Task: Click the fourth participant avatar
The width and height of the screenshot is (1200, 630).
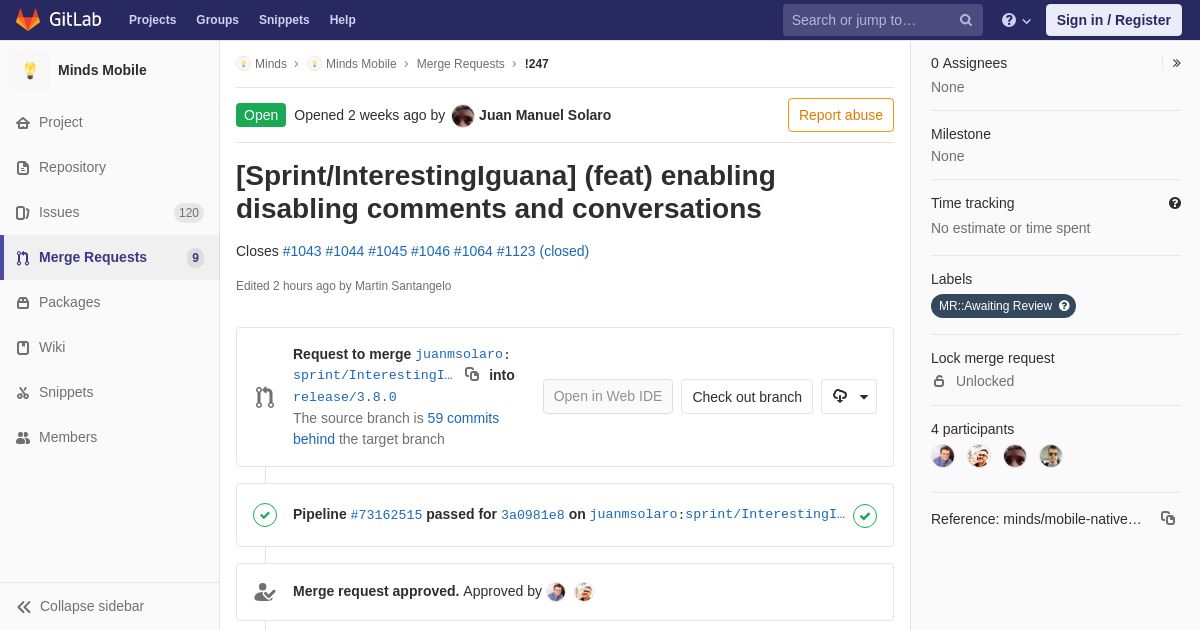Action: pyautogui.click(x=1051, y=456)
